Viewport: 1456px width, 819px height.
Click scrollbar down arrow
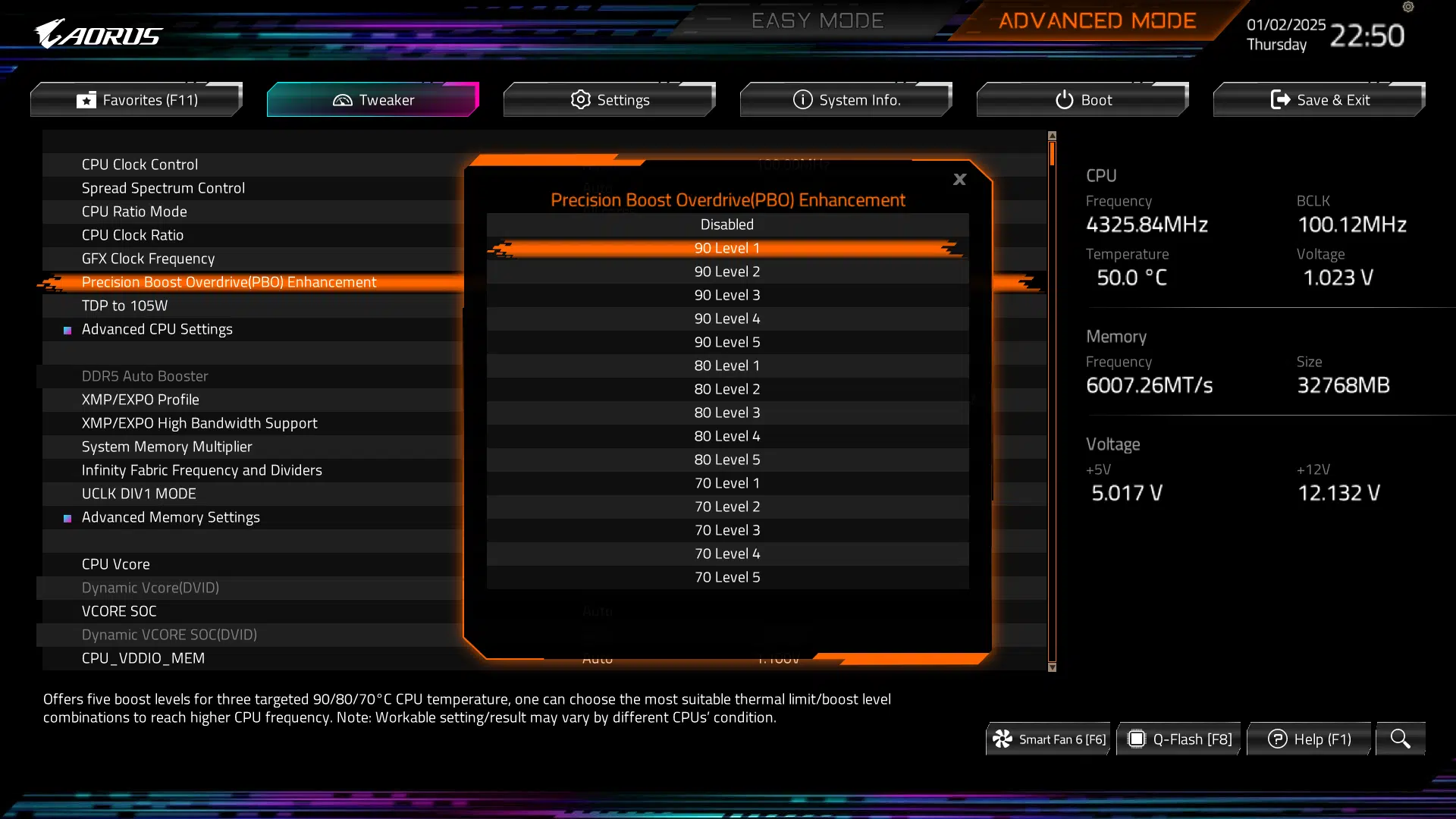(1052, 667)
